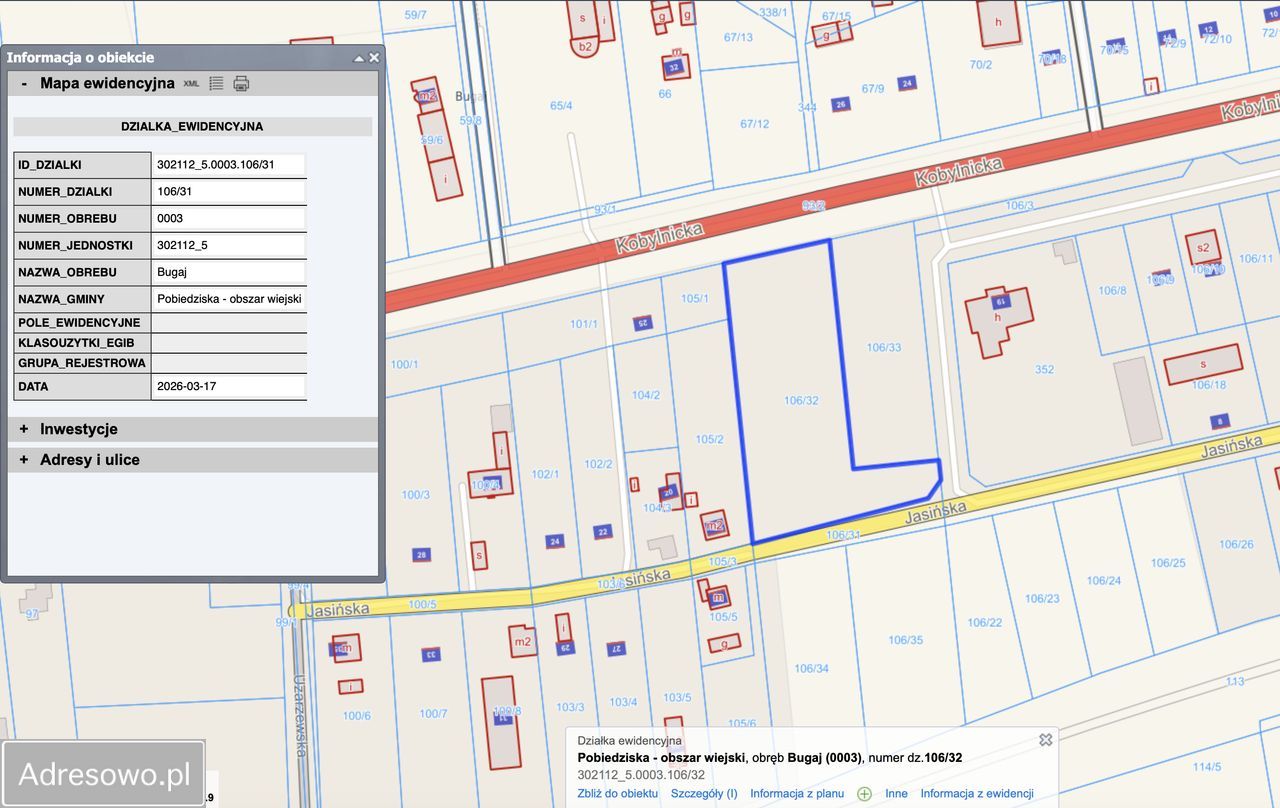Close the Informacja o obiekcie panel
Image resolution: width=1280 pixels, height=808 pixels.
pyautogui.click(x=374, y=58)
